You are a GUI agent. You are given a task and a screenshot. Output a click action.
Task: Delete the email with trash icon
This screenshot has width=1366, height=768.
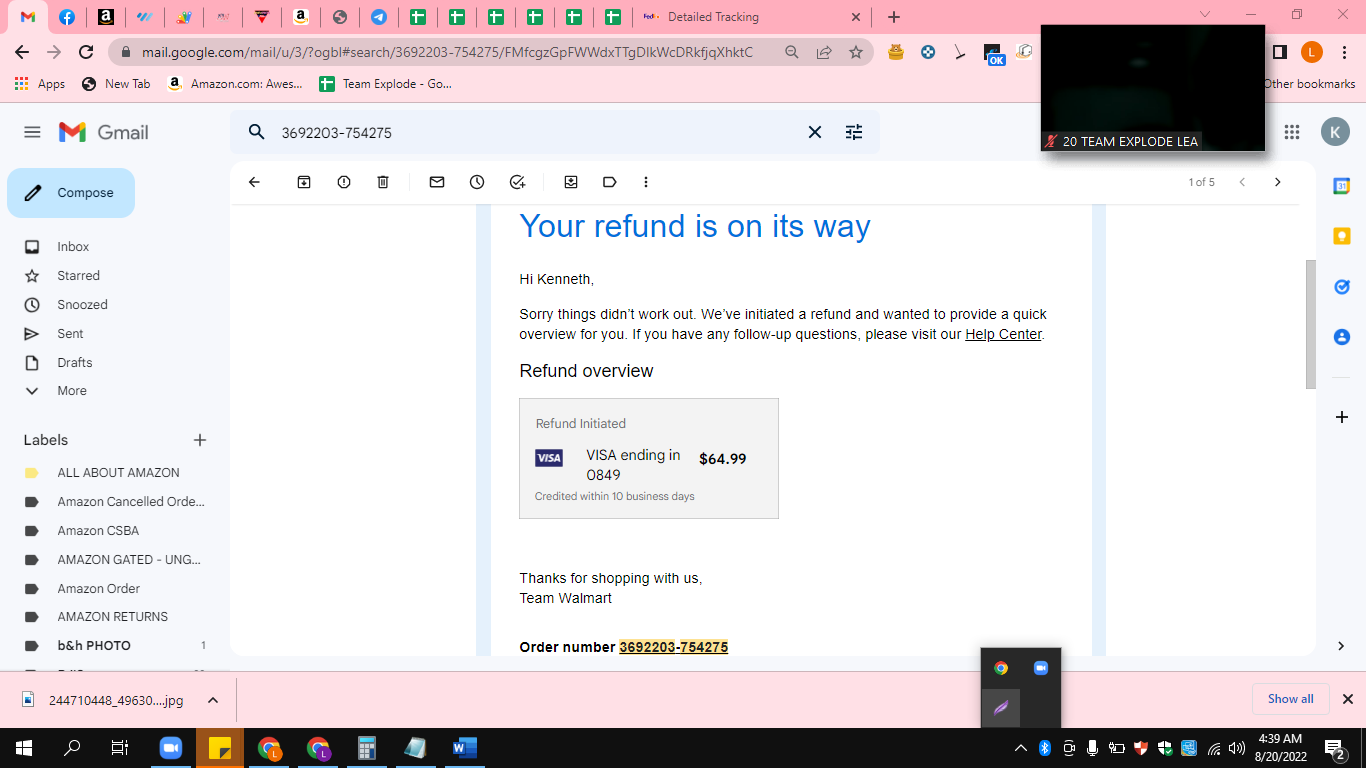click(x=383, y=182)
